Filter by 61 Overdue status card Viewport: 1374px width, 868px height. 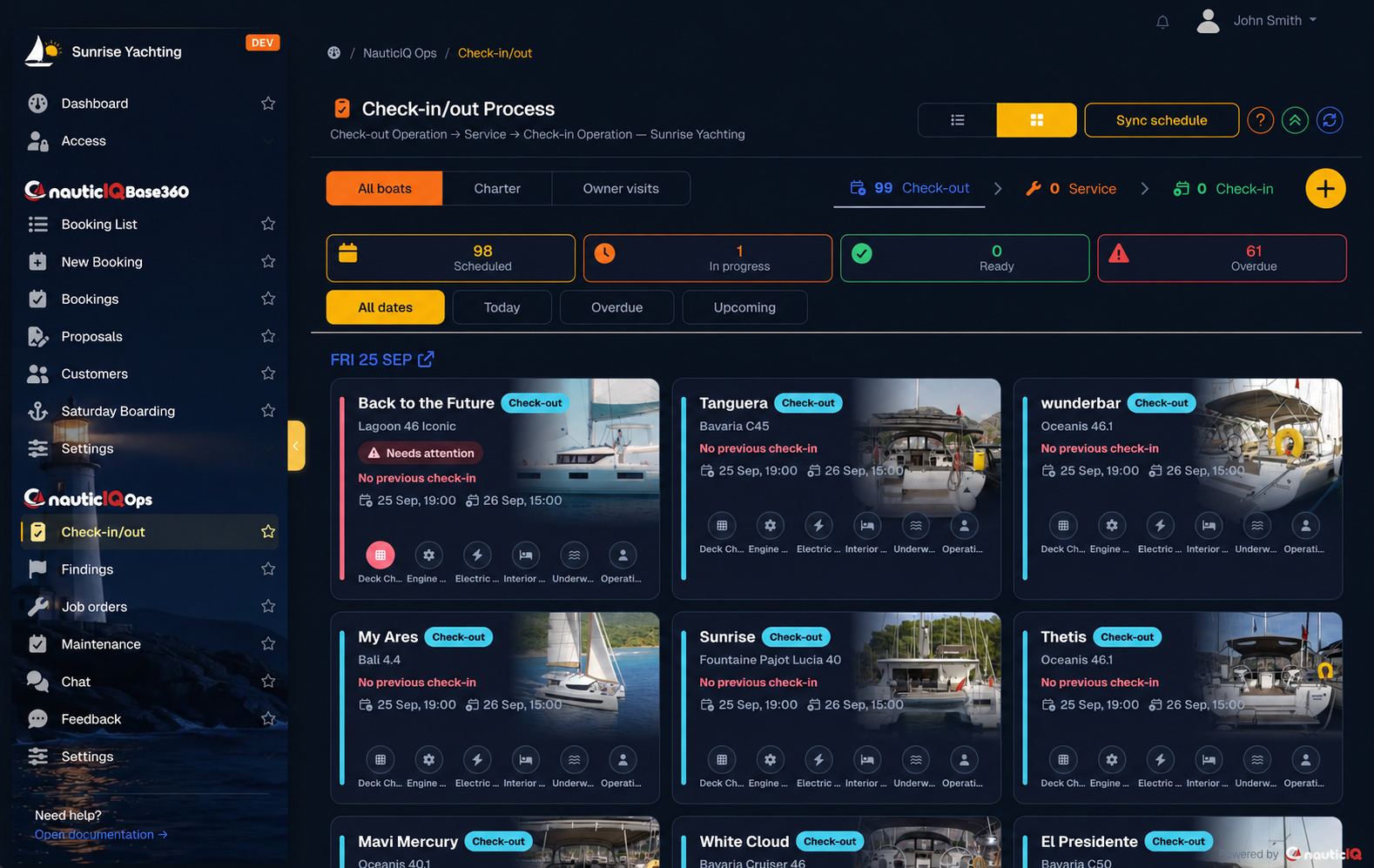(x=1222, y=259)
